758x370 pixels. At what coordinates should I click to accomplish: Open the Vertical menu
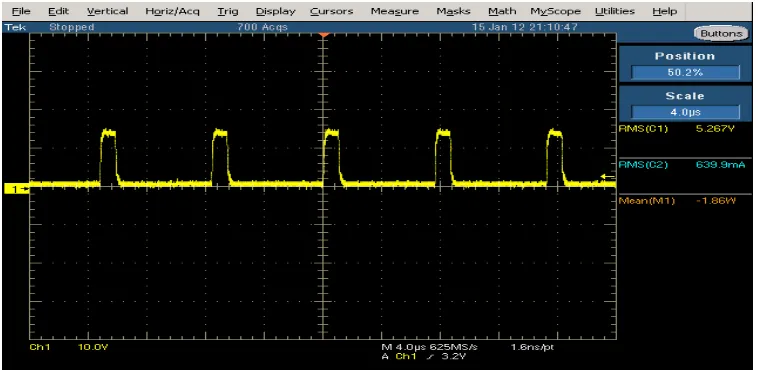click(107, 11)
